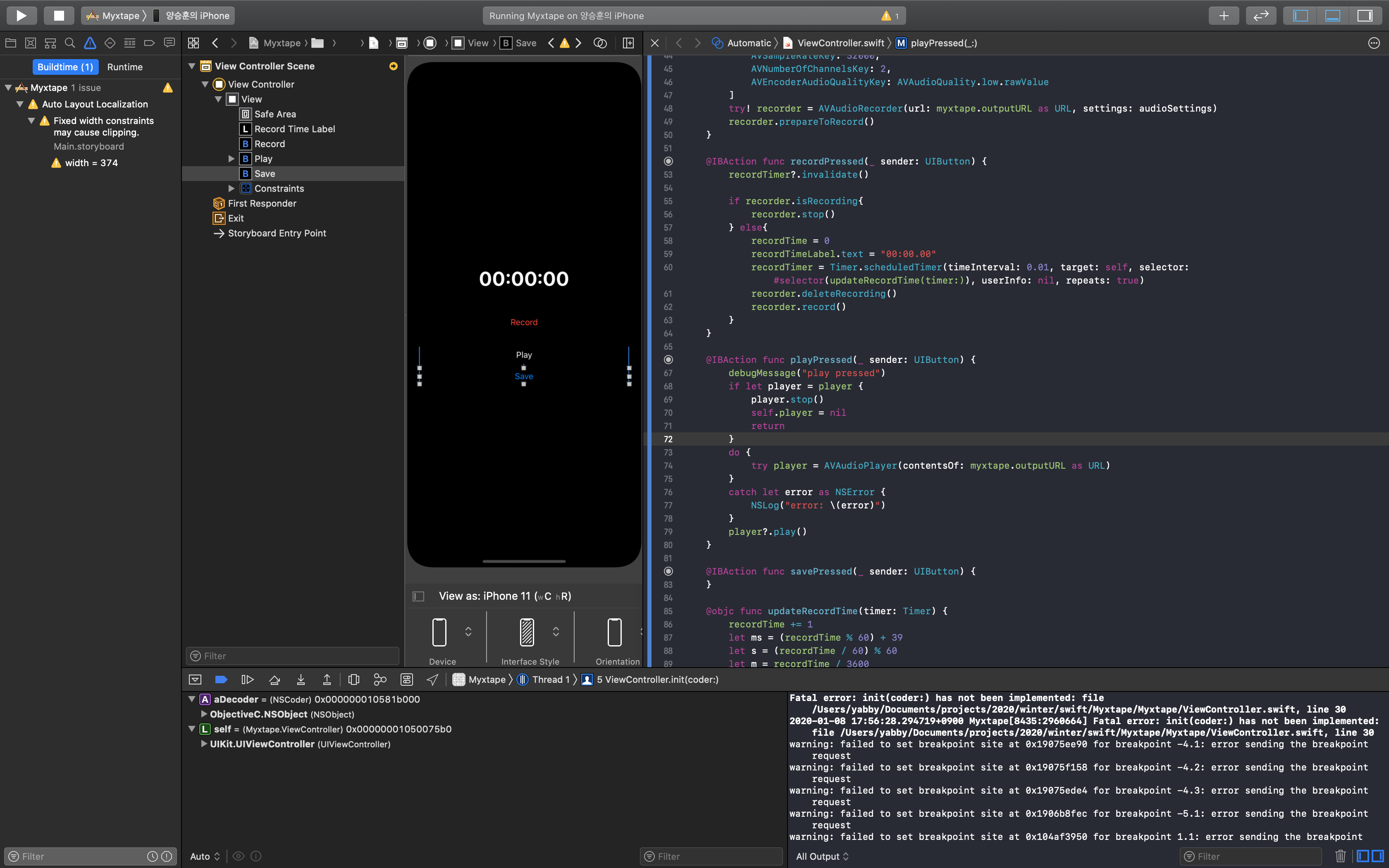Click the Step Over debug icon
This screenshot has width=1389, height=868.
[x=274, y=680]
